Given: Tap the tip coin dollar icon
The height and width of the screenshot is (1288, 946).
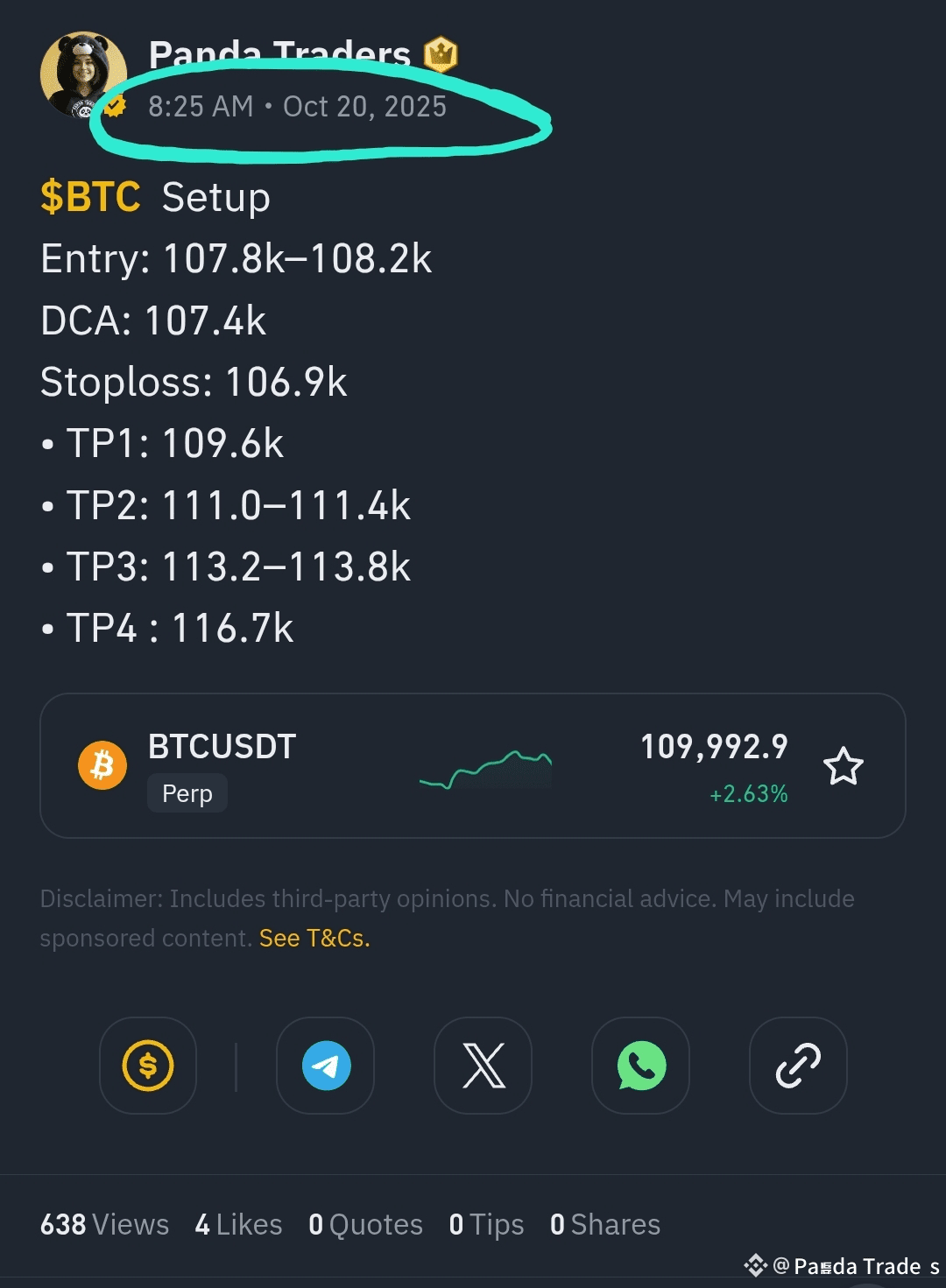Looking at the screenshot, I should click(x=148, y=1066).
